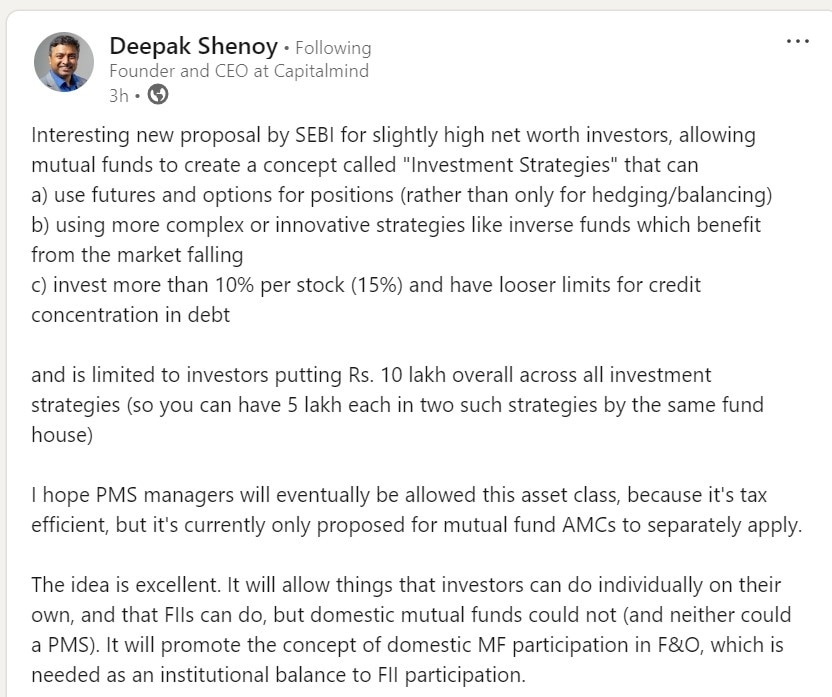
Task: Click the line starting "b) using more complex"
Action: 396,225
